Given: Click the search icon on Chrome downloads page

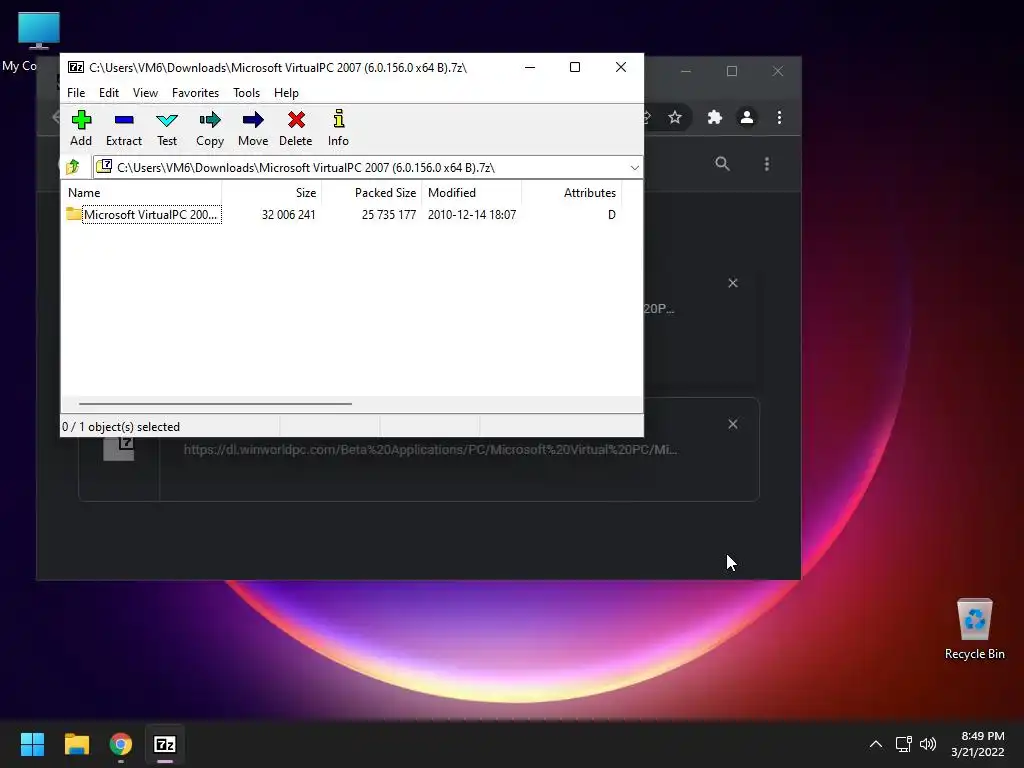Looking at the screenshot, I should (x=722, y=164).
